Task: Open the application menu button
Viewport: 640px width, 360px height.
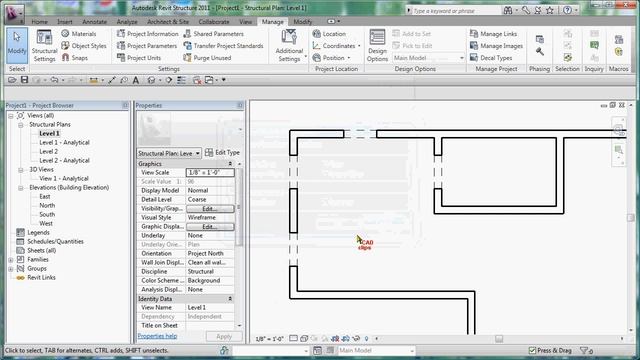Action: 14,13
